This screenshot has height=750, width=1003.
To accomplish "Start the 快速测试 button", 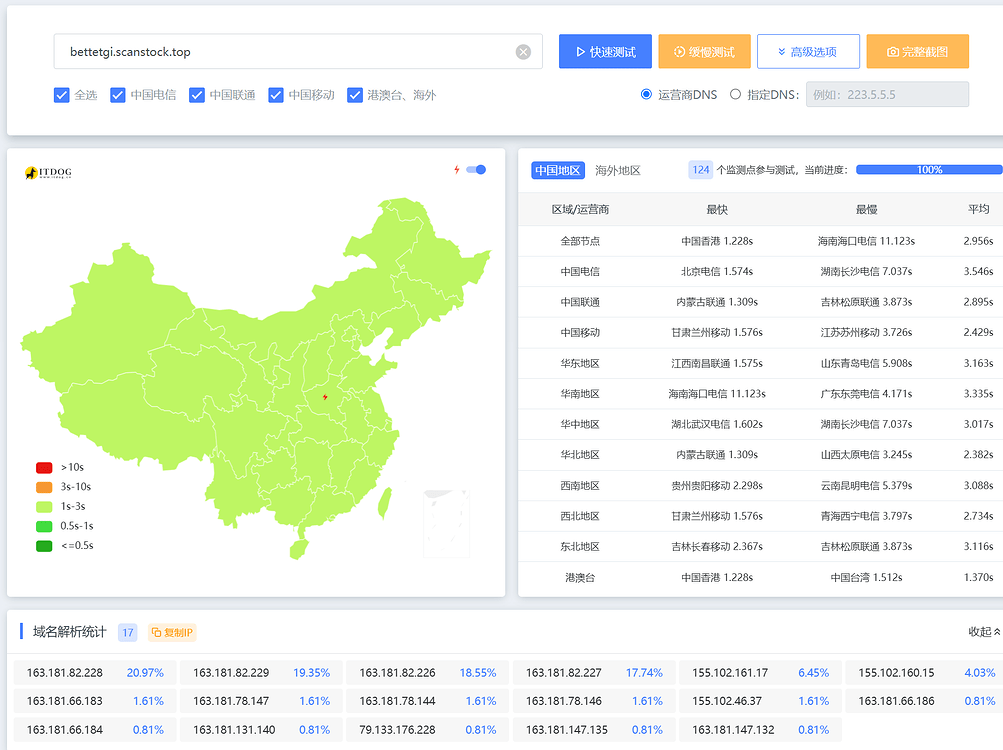I will coord(605,52).
